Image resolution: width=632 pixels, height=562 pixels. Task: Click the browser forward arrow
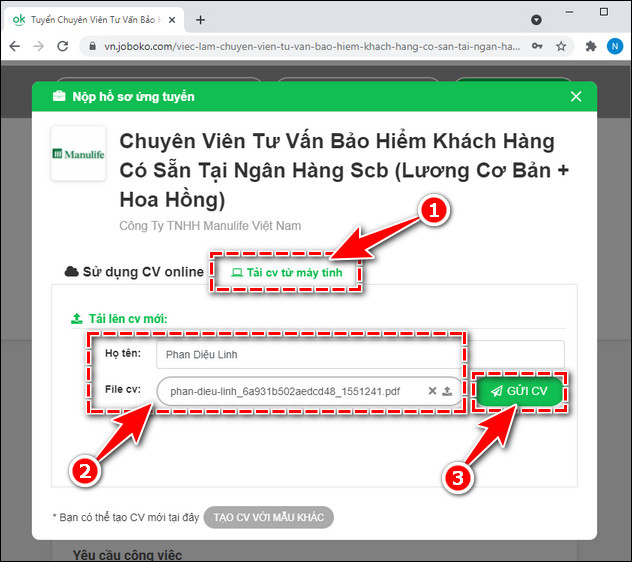coord(39,46)
